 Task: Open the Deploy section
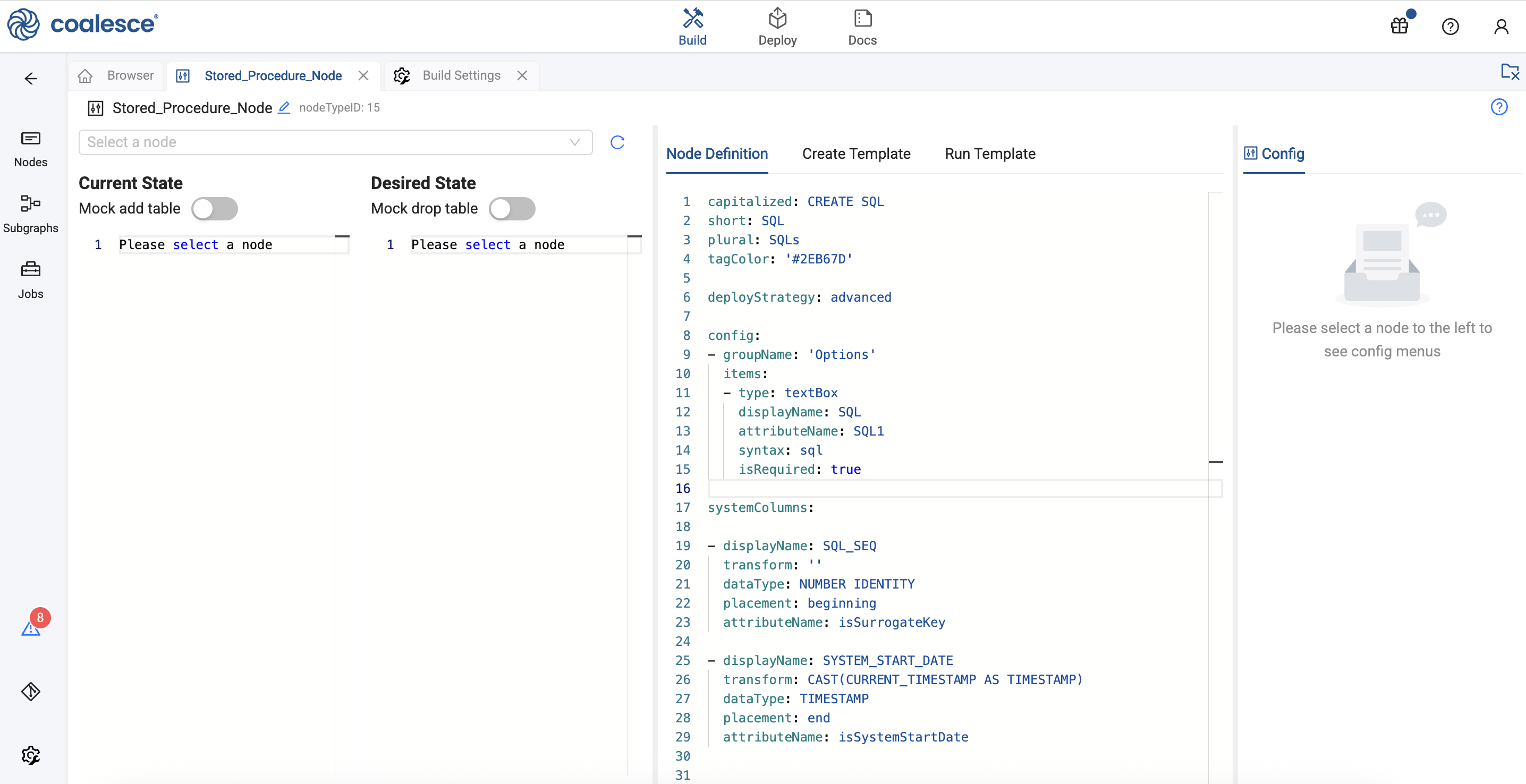coord(777,27)
